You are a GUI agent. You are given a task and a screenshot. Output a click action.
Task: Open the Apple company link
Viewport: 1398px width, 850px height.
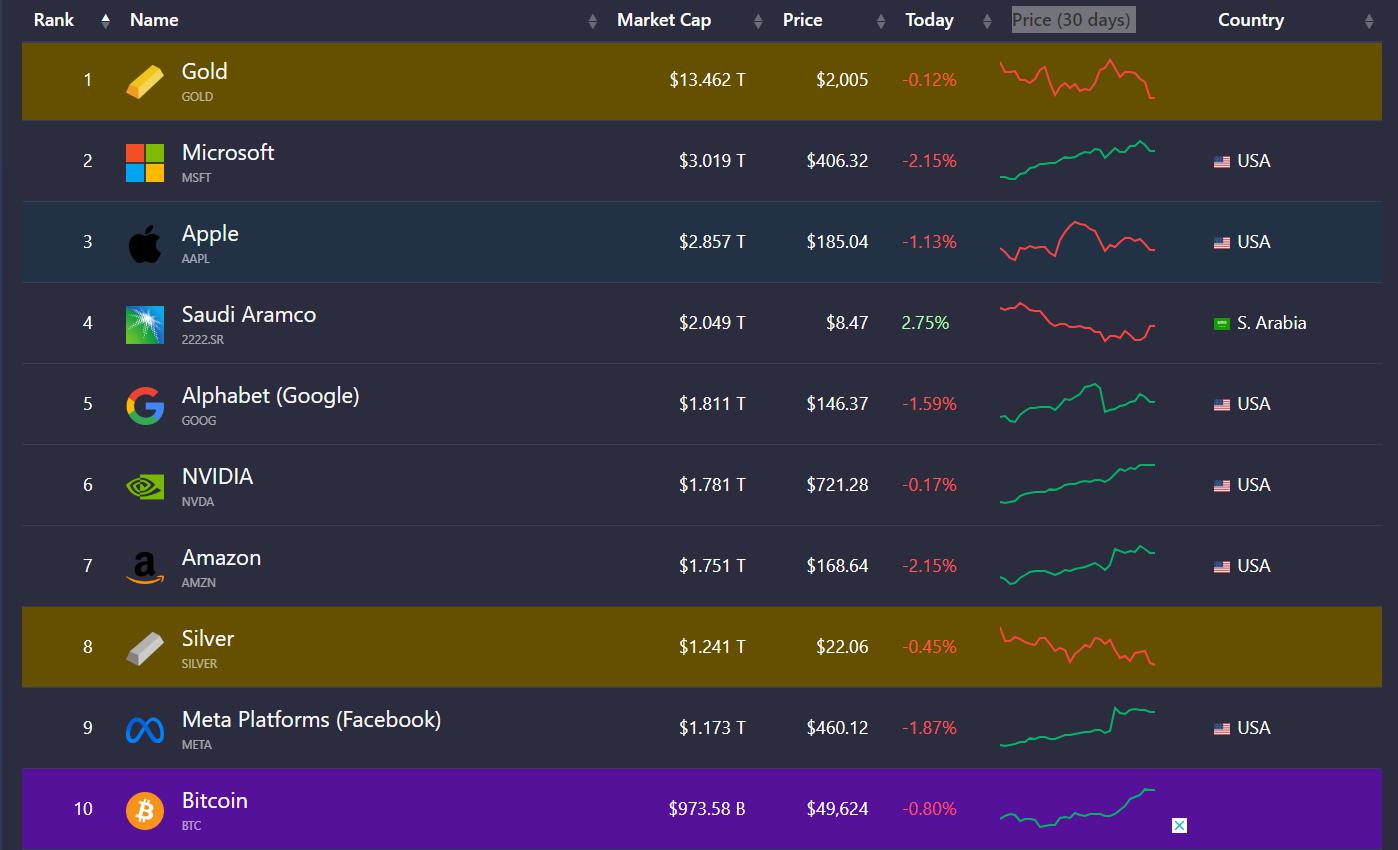[x=210, y=234]
